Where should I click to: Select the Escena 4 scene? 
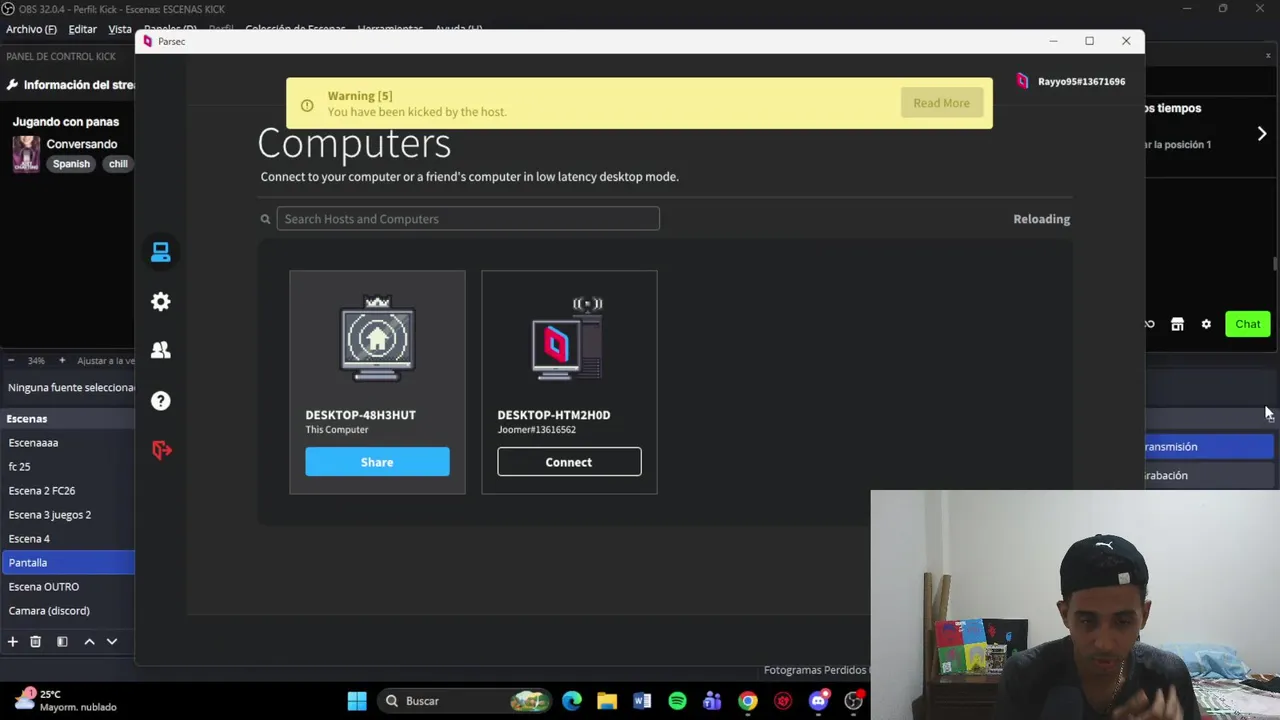click(x=68, y=539)
